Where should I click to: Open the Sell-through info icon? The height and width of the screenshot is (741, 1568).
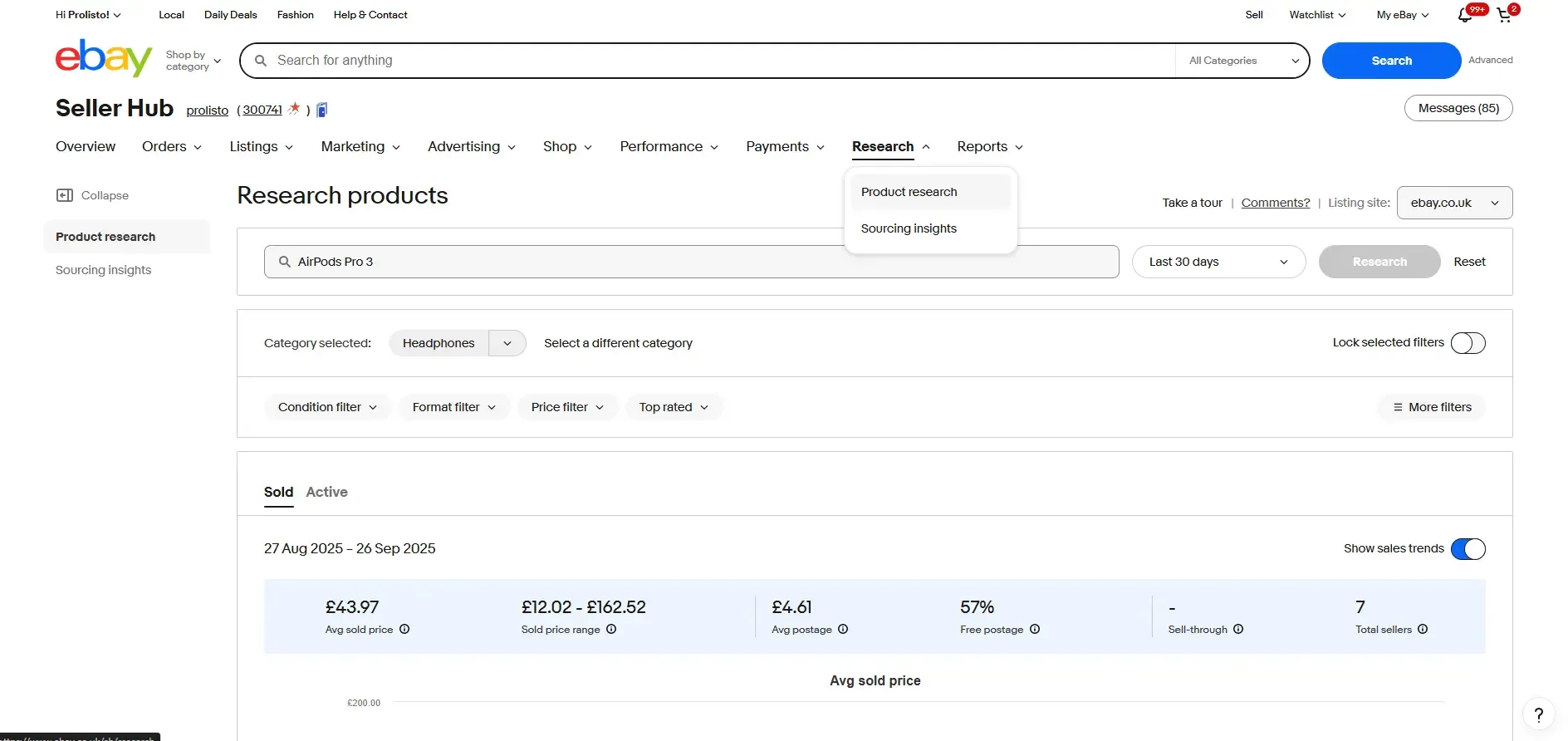click(1238, 629)
